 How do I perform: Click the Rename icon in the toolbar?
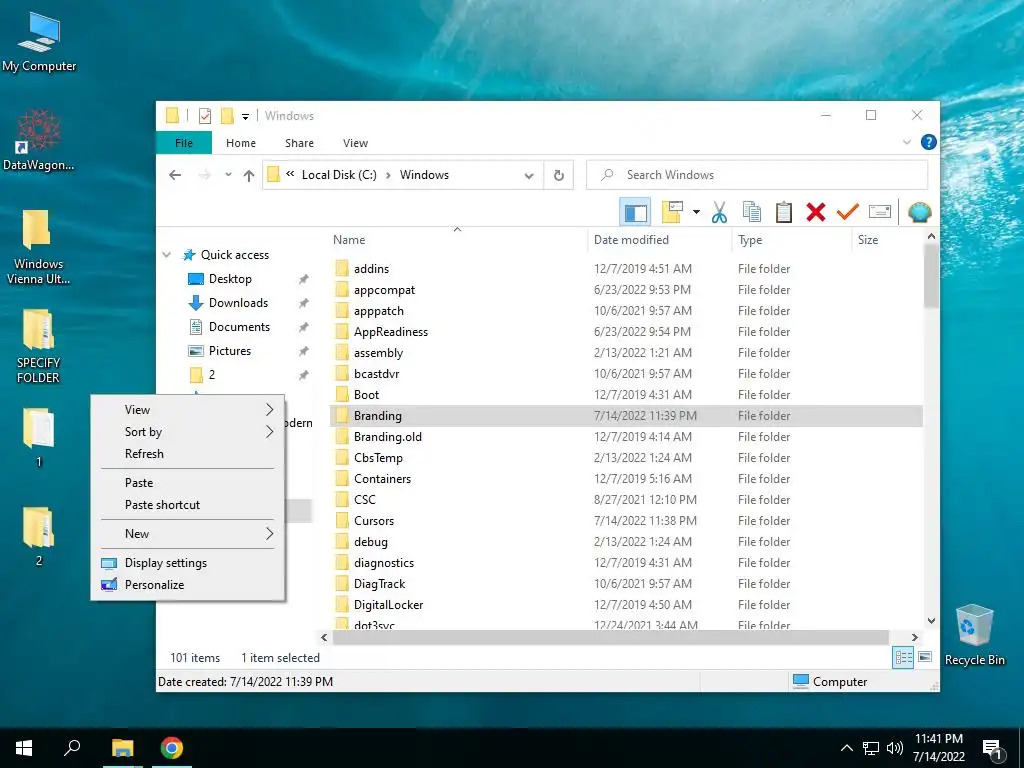pos(880,212)
